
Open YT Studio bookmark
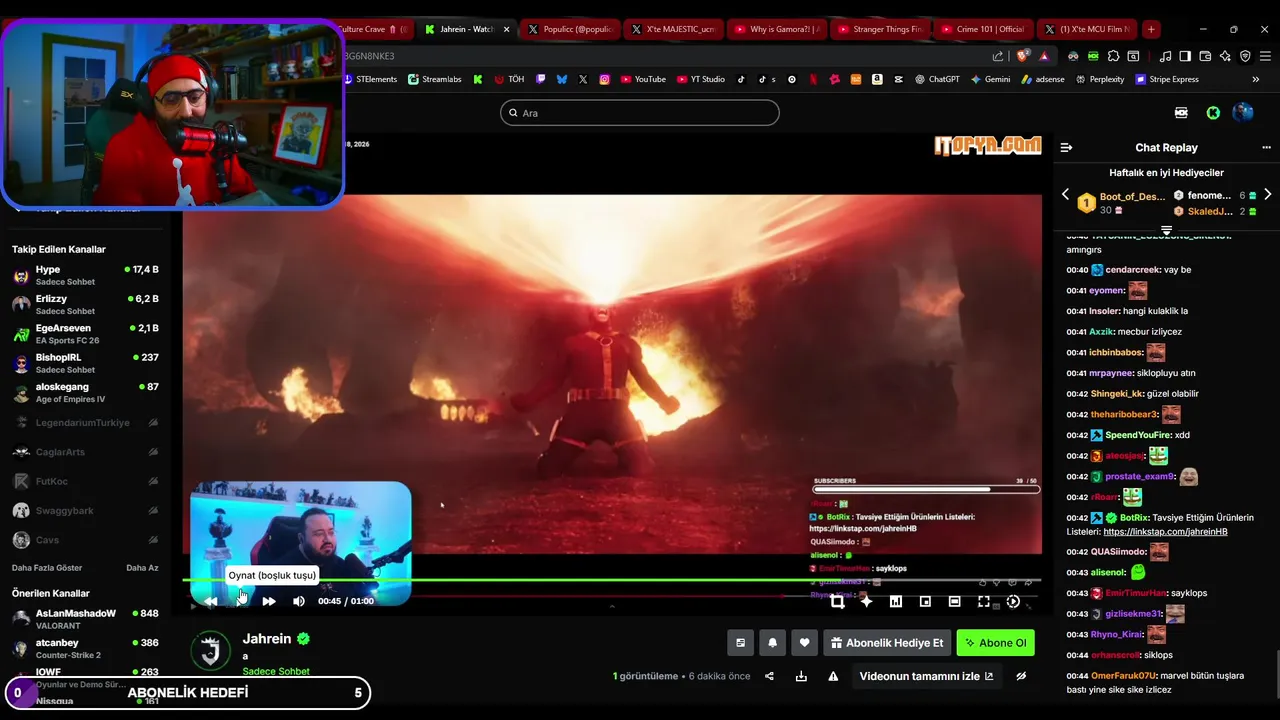[701, 79]
